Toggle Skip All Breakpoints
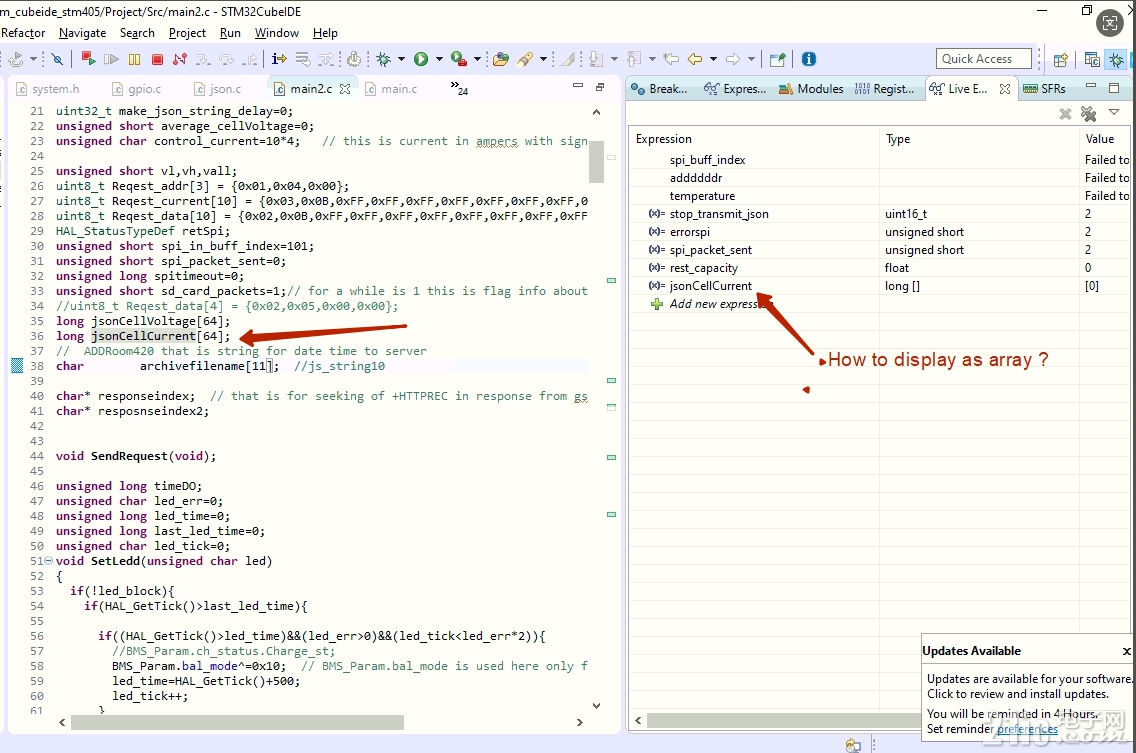 click(x=57, y=59)
